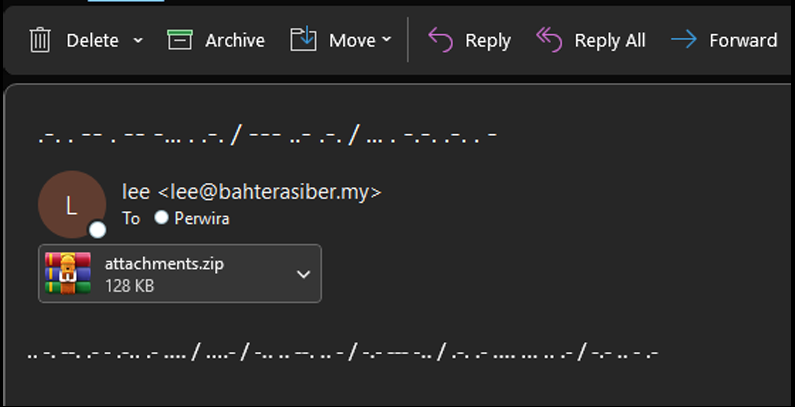Open the Delete options dropdown arrow
This screenshot has height=407, width=795.
click(138, 41)
